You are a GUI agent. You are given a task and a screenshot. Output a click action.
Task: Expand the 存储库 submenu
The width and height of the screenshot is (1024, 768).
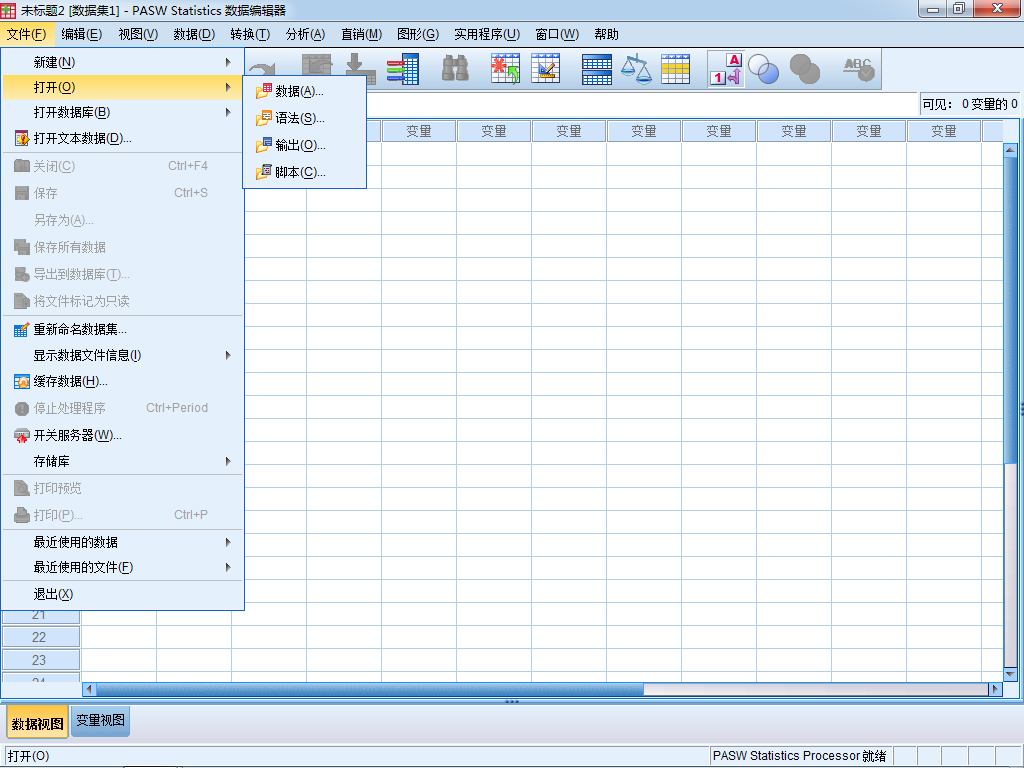pyautogui.click(x=123, y=461)
